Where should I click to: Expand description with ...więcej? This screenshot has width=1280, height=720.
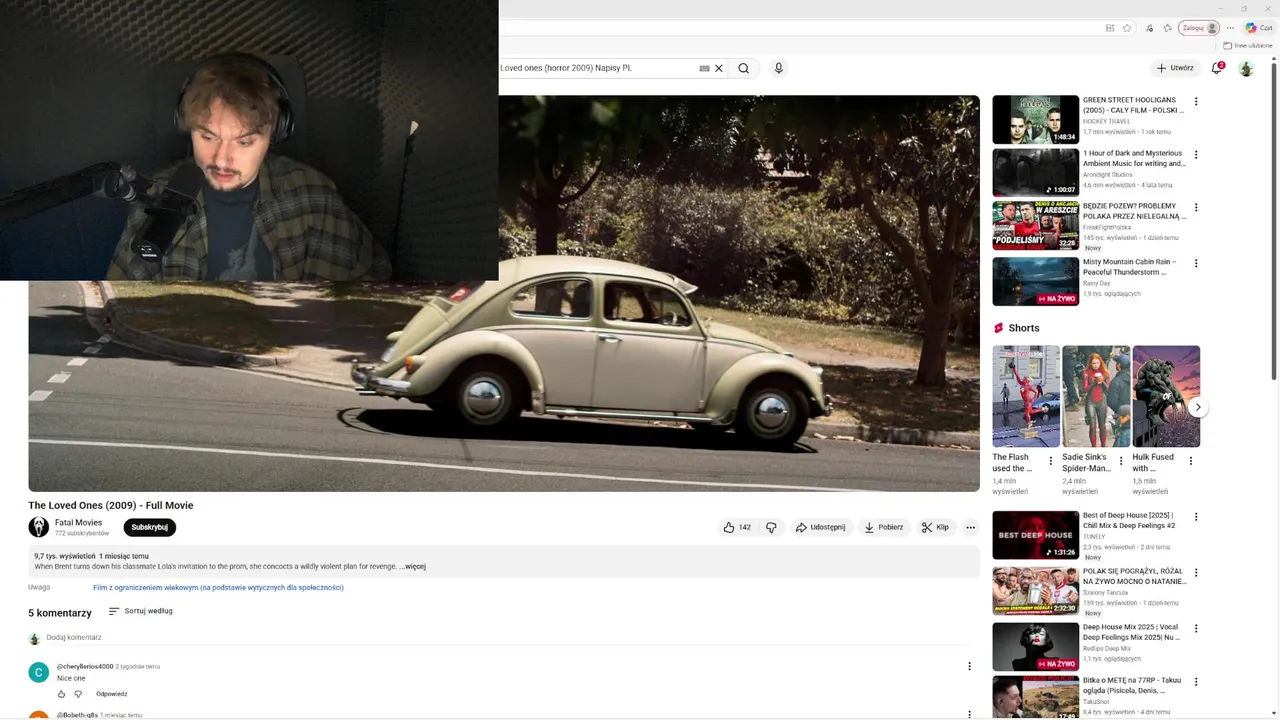412,566
